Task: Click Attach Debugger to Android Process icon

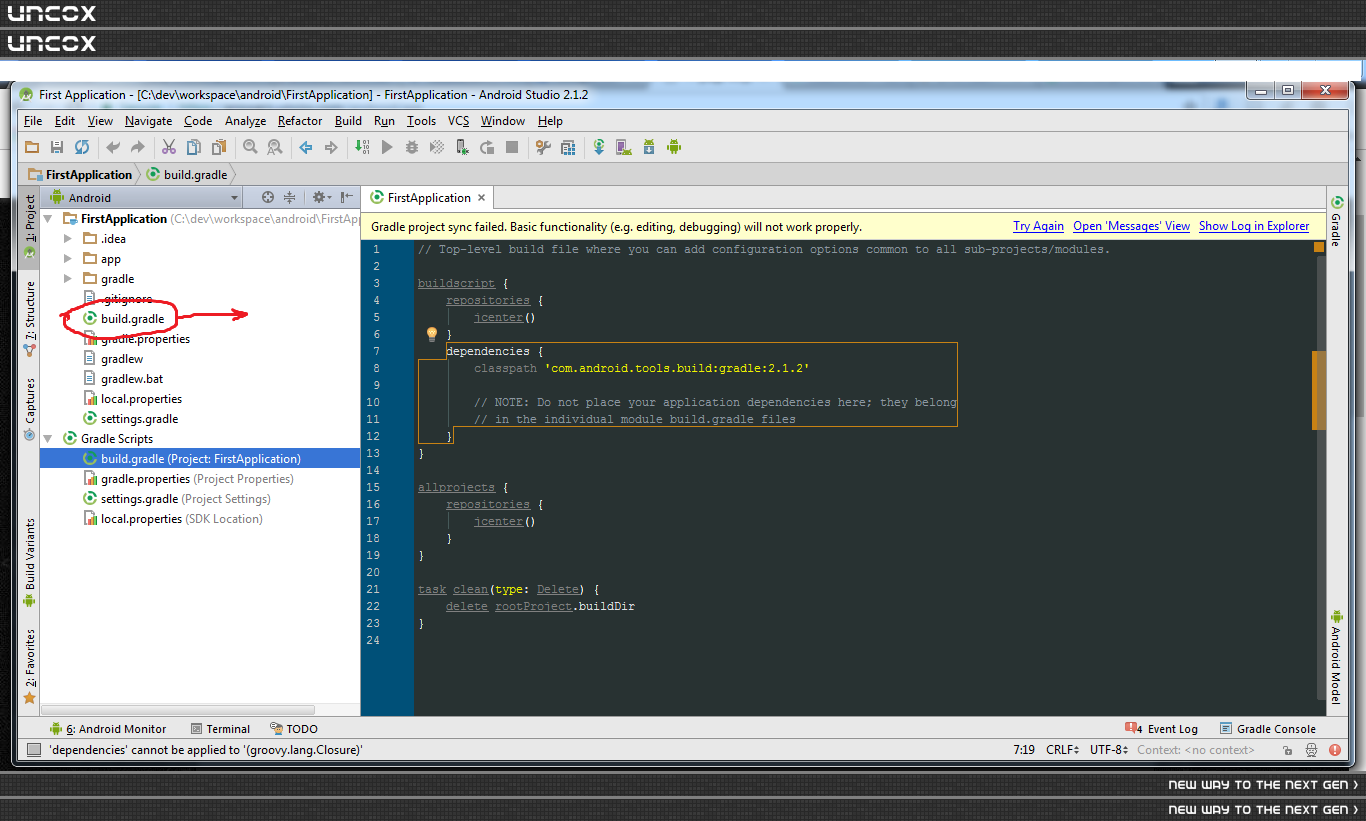Action: [x=462, y=147]
